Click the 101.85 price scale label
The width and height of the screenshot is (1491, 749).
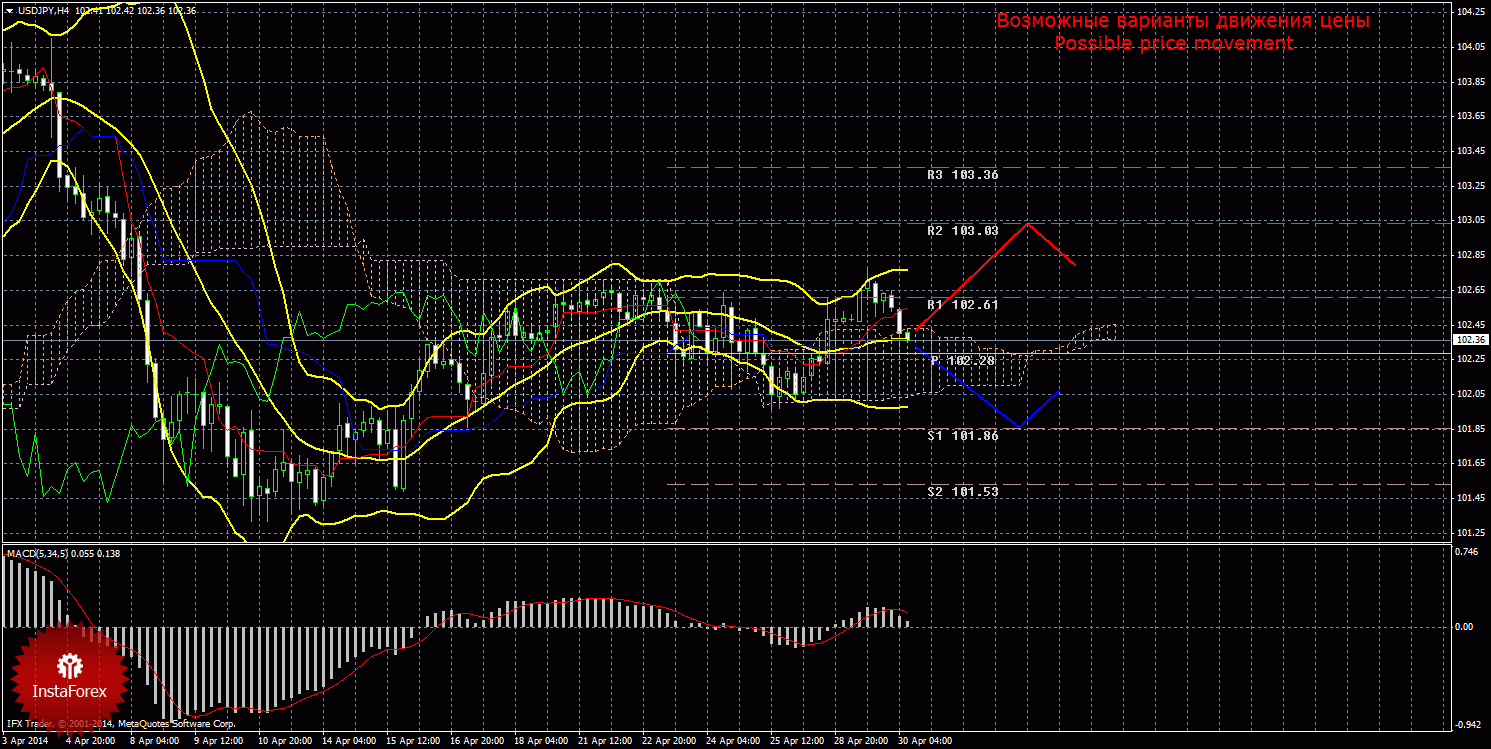coord(1470,428)
